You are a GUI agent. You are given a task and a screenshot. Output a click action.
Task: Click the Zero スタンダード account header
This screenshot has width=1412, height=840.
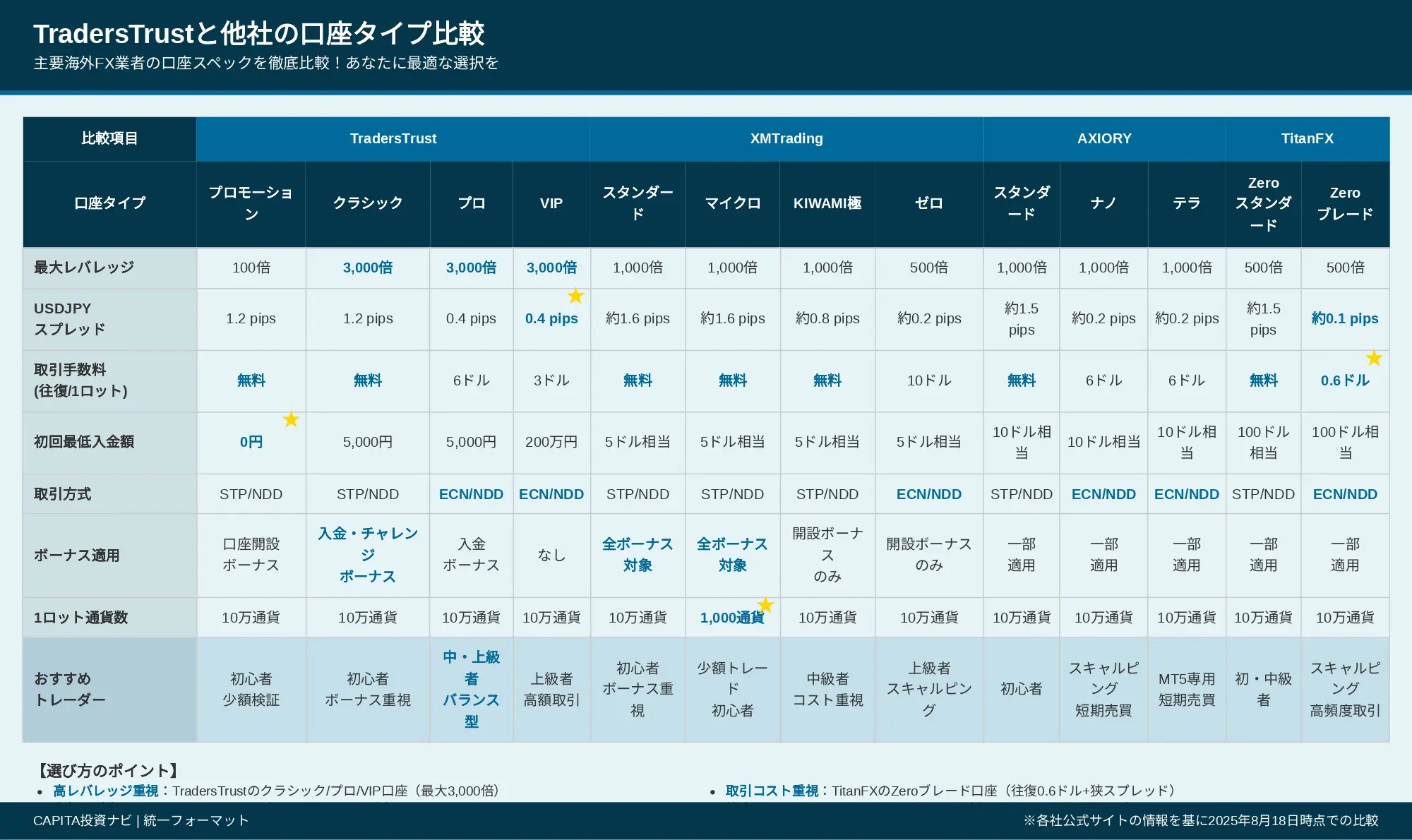click(x=1263, y=203)
